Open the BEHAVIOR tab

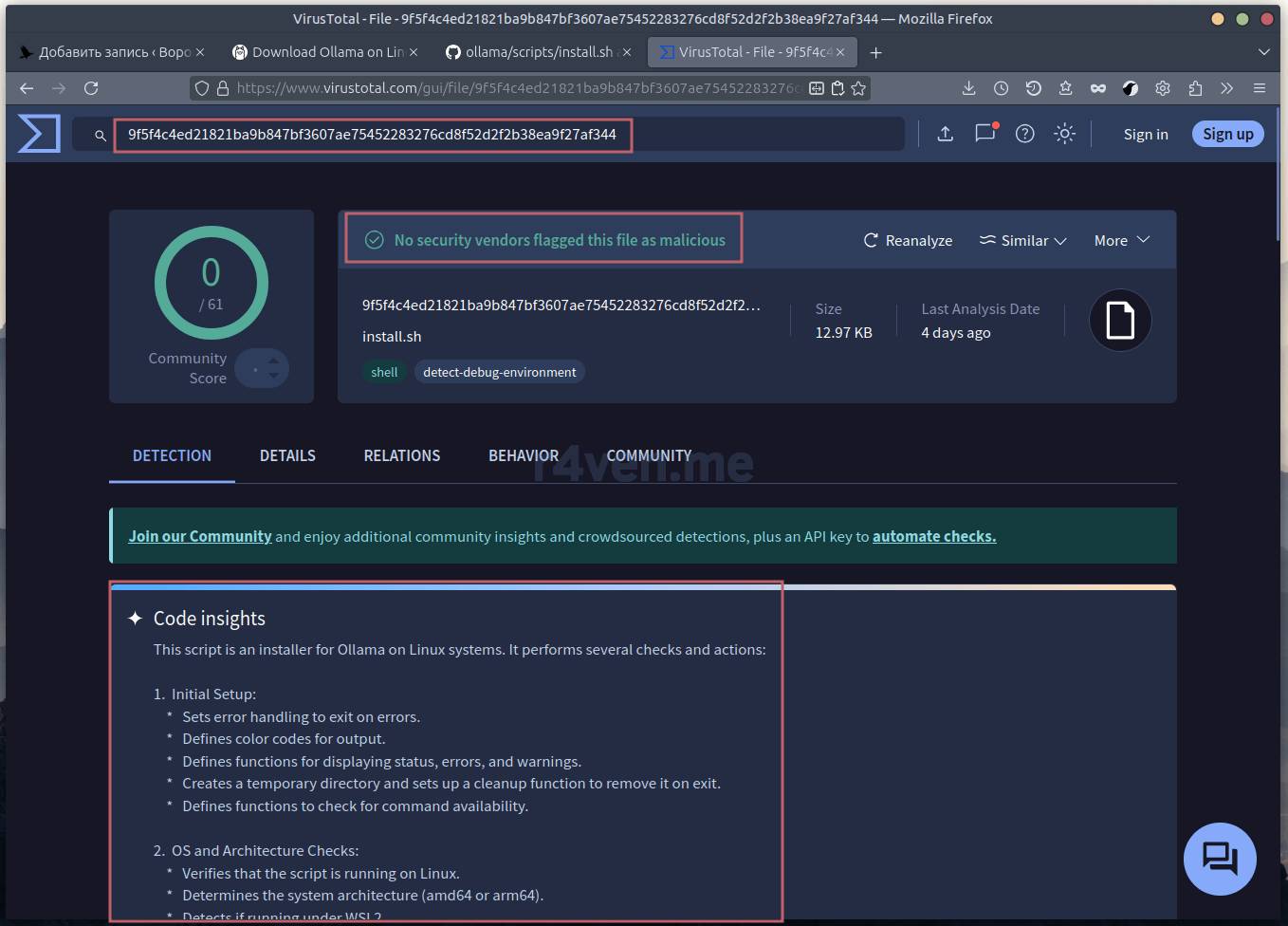tap(524, 455)
